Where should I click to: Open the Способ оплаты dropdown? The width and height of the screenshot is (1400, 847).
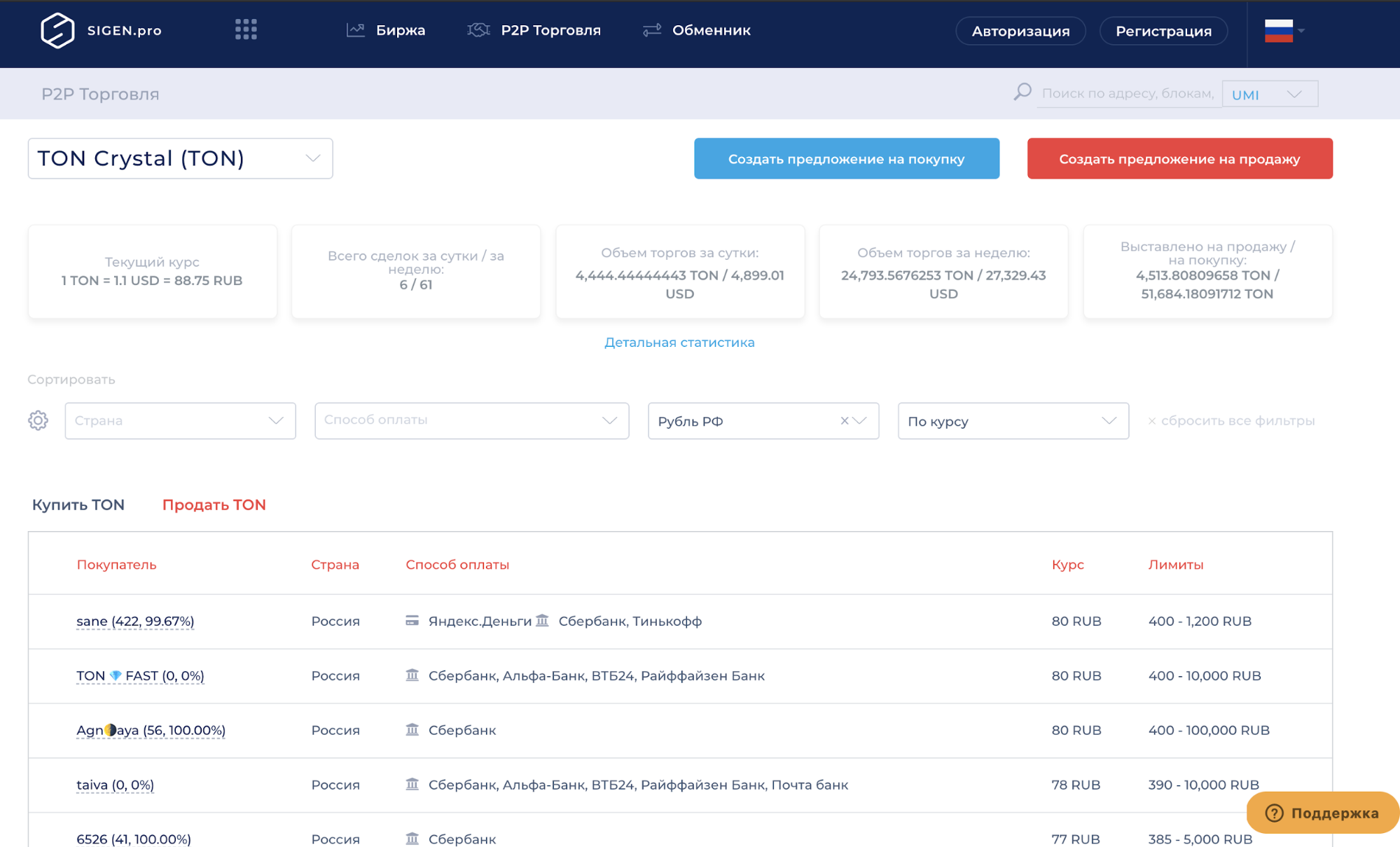click(471, 420)
